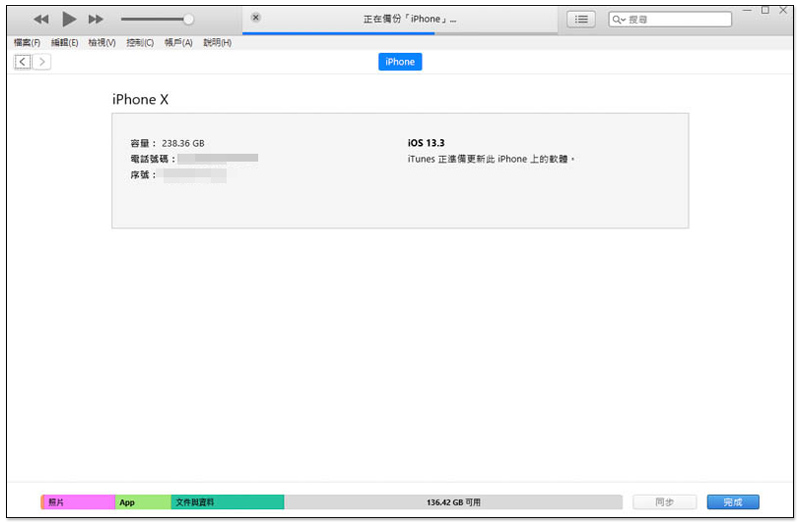Viewport: 800px width, 524px height.
Task: Click the 電話號碼 label
Action: click(153, 159)
